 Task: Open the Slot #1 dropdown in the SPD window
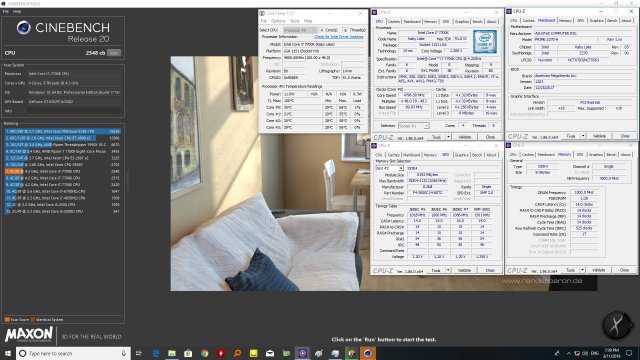[x=390, y=168]
